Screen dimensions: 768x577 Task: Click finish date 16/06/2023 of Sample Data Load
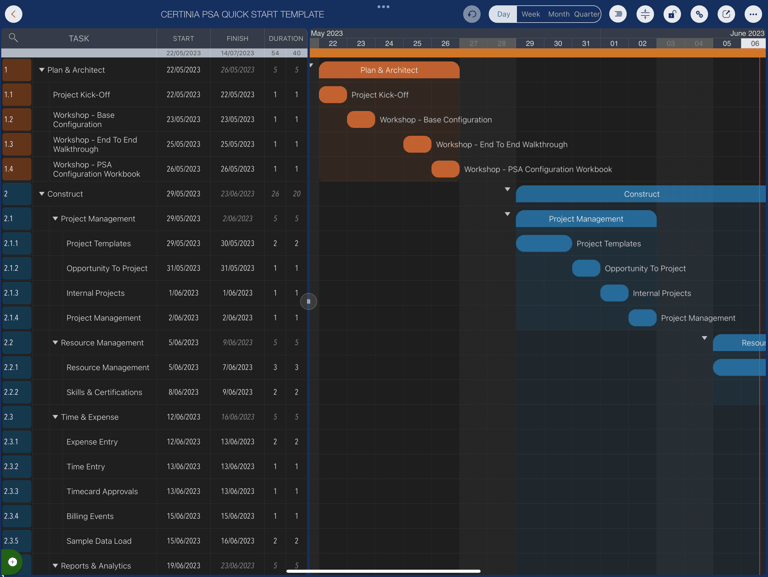(x=237, y=541)
